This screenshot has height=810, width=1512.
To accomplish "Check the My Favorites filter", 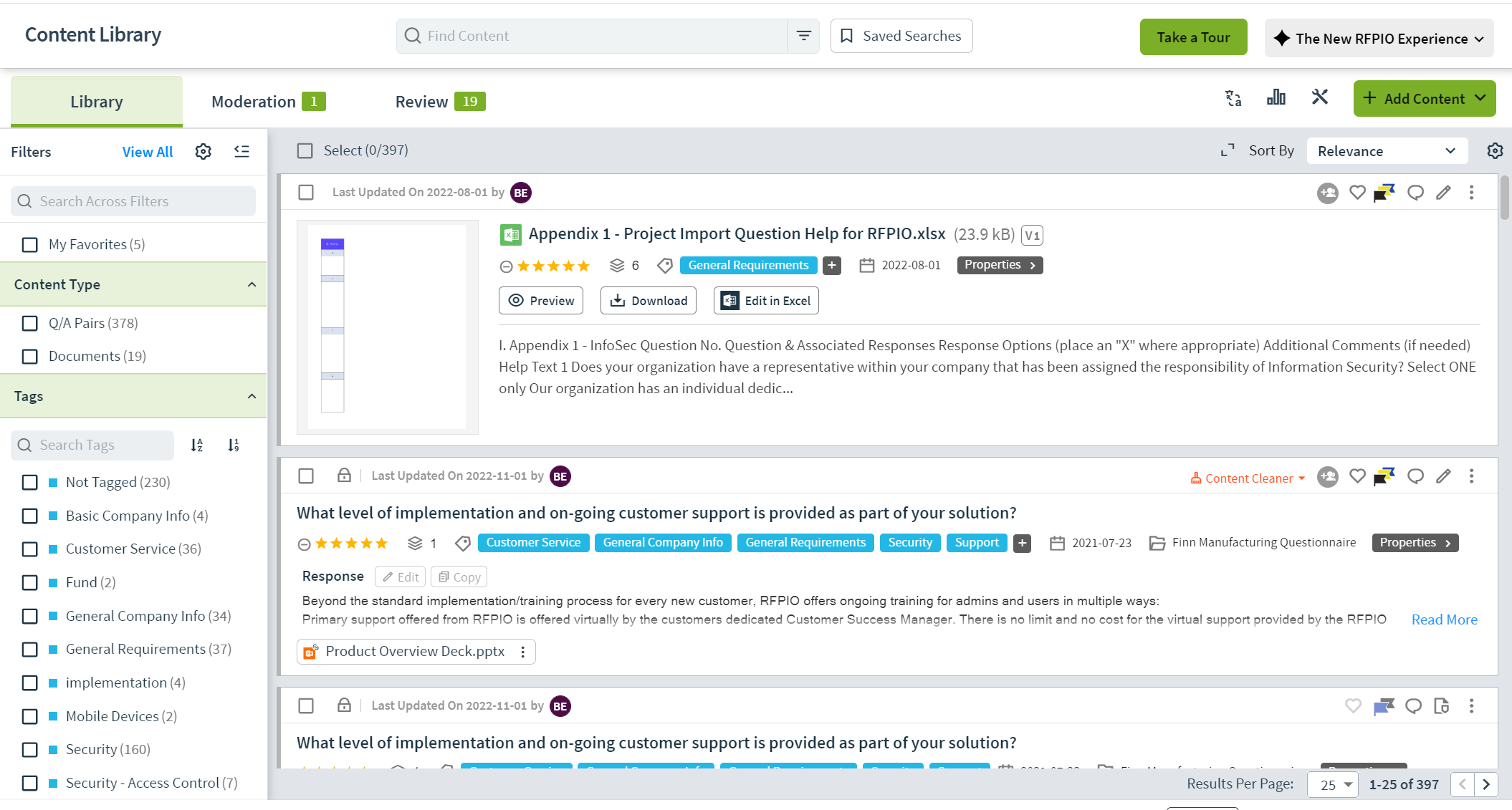I will pyautogui.click(x=30, y=245).
